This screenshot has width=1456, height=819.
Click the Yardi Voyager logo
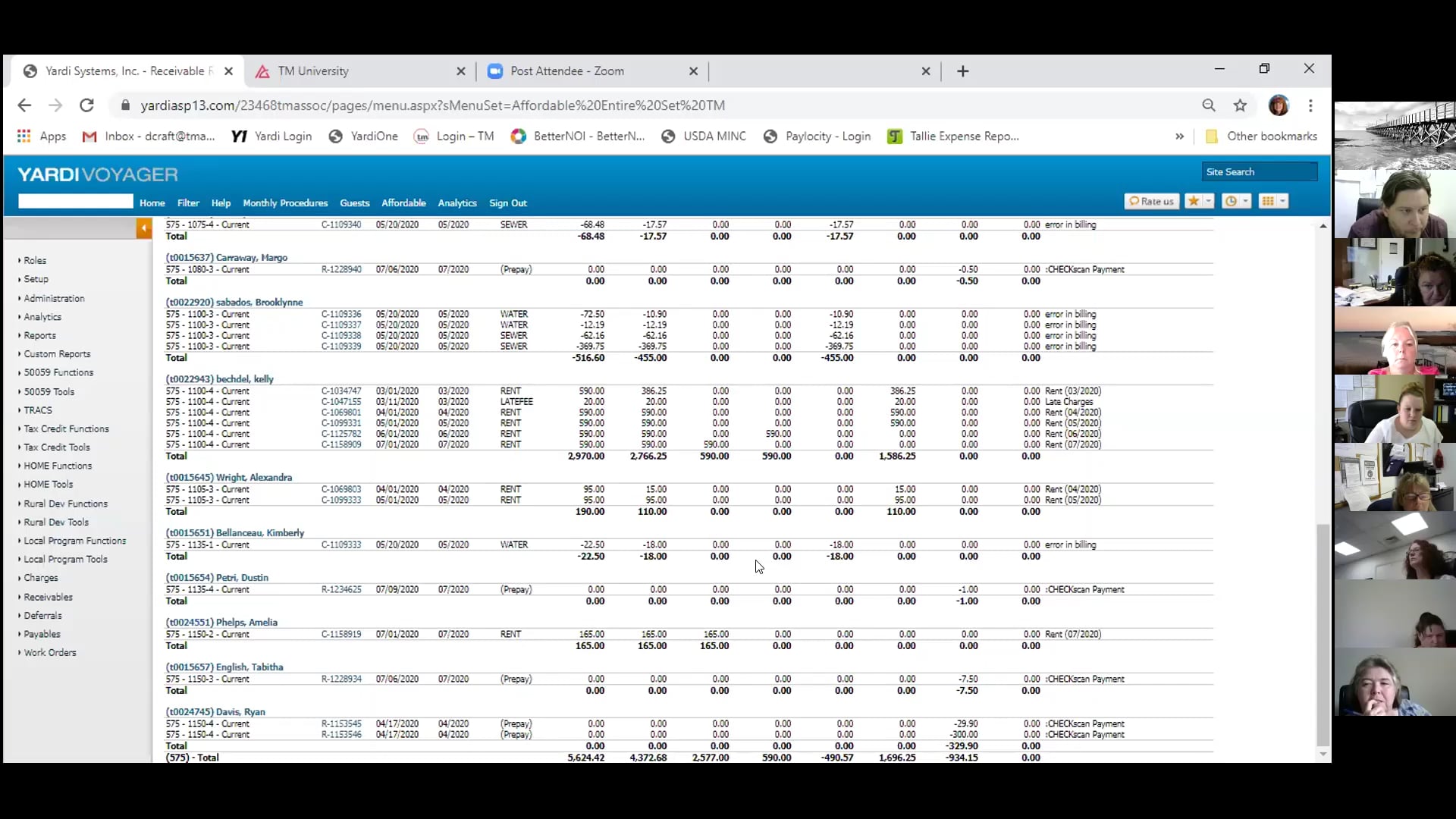[96, 174]
